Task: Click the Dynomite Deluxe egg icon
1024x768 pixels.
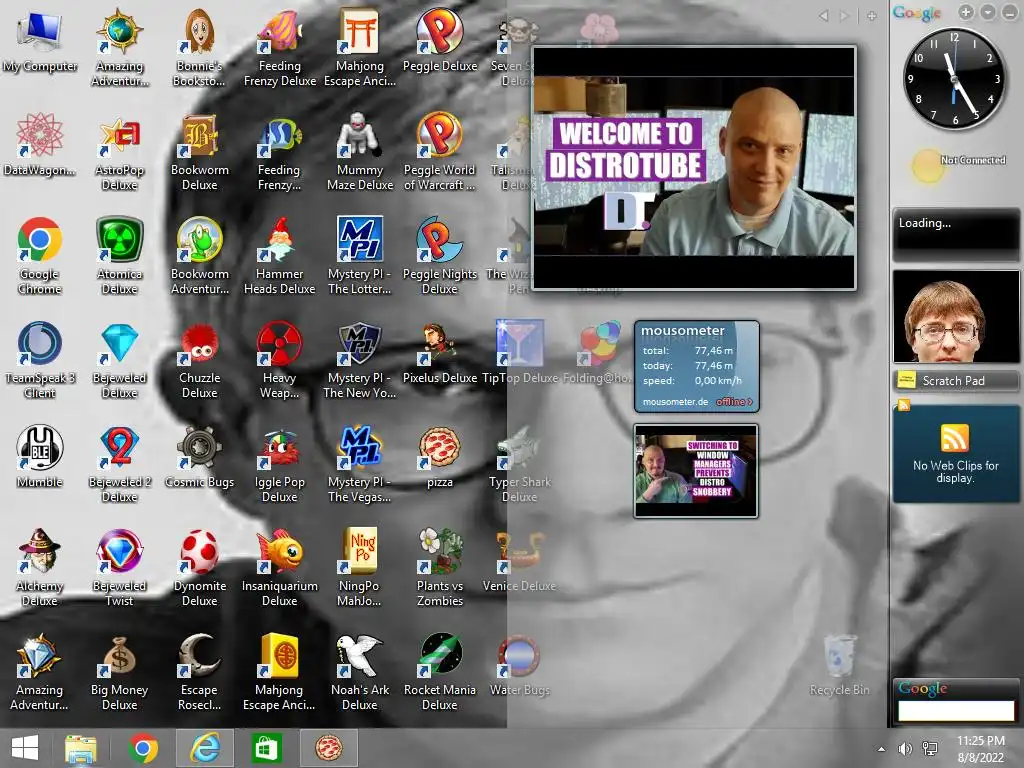Action: (x=199, y=551)
